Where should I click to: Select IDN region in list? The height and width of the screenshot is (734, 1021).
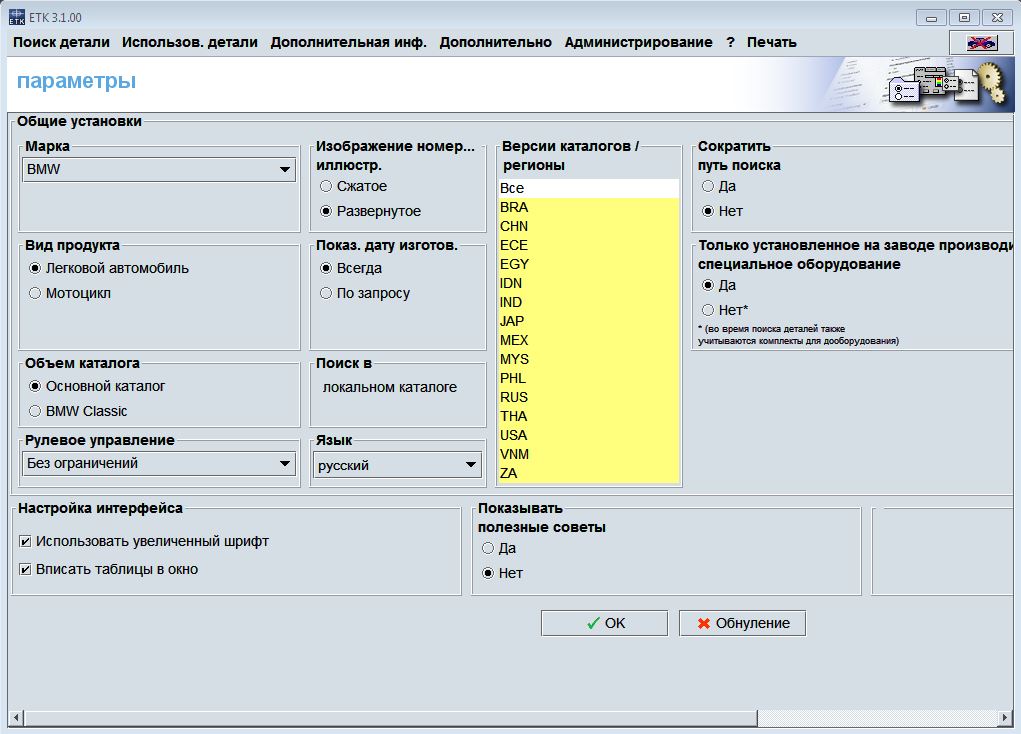coord(589,283)
